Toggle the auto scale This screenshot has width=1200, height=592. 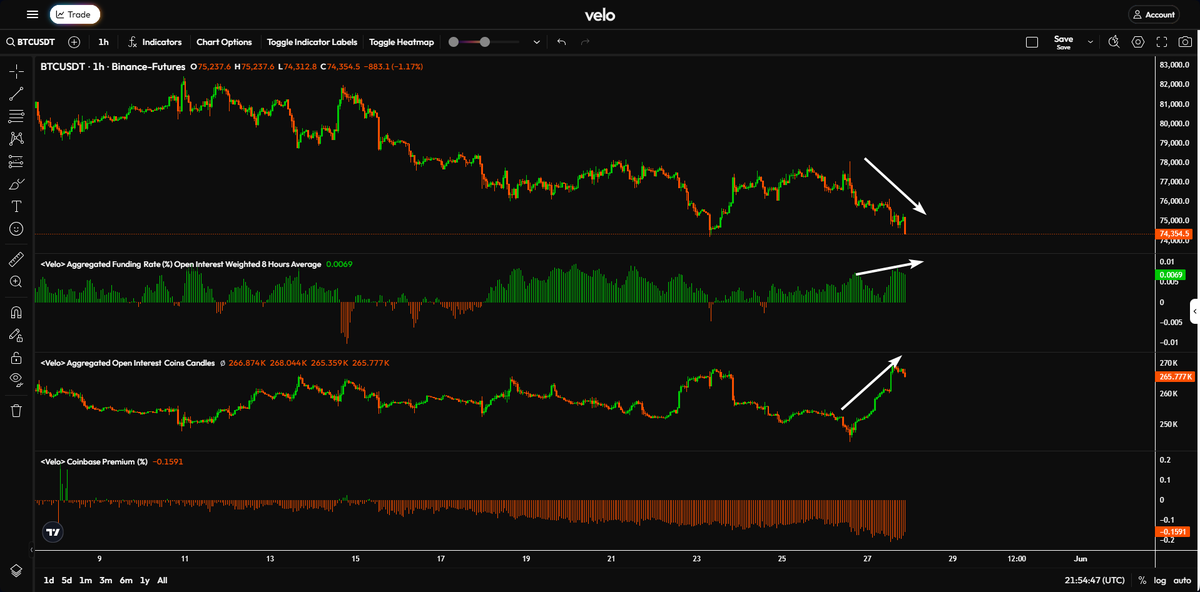(1182, 580)
